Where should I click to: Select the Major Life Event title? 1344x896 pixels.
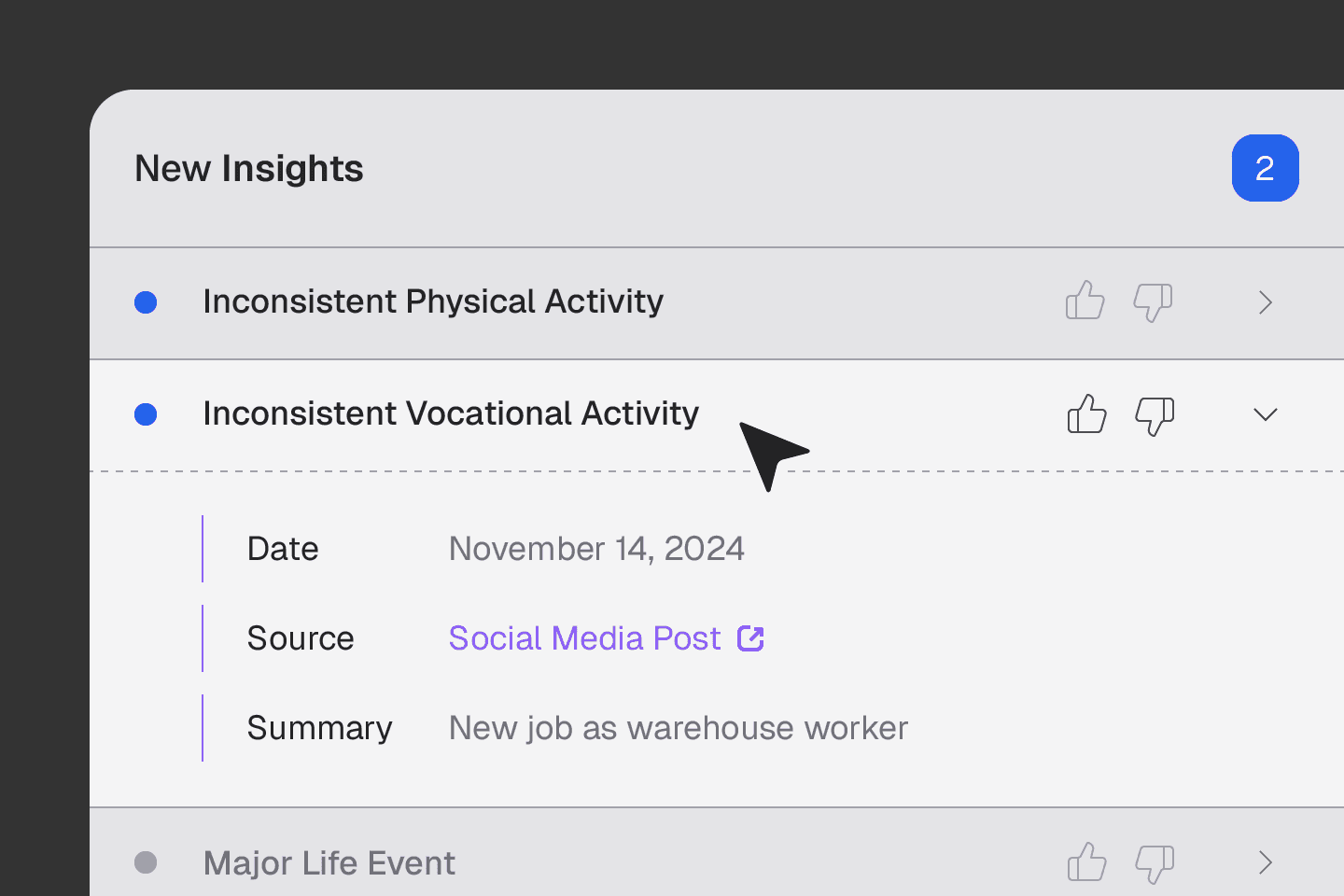click(x=329, y=863)
